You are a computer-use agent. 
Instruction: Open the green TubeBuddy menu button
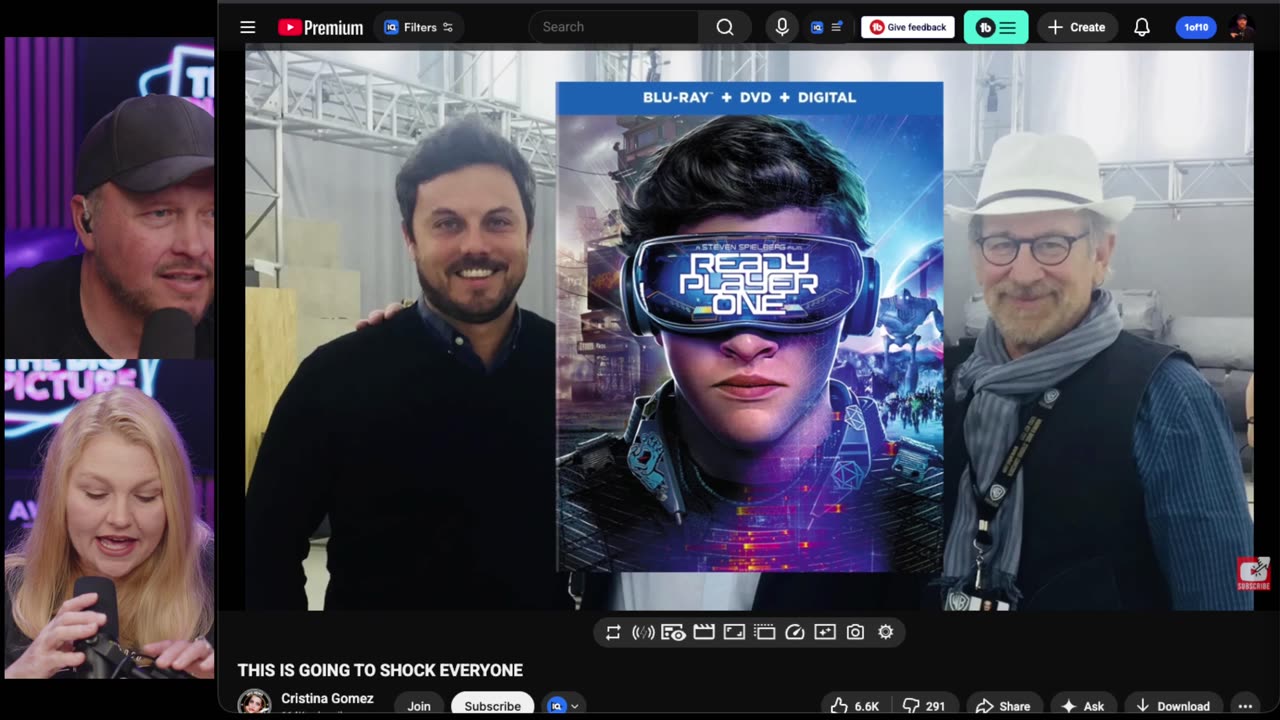tap(996, 27)
